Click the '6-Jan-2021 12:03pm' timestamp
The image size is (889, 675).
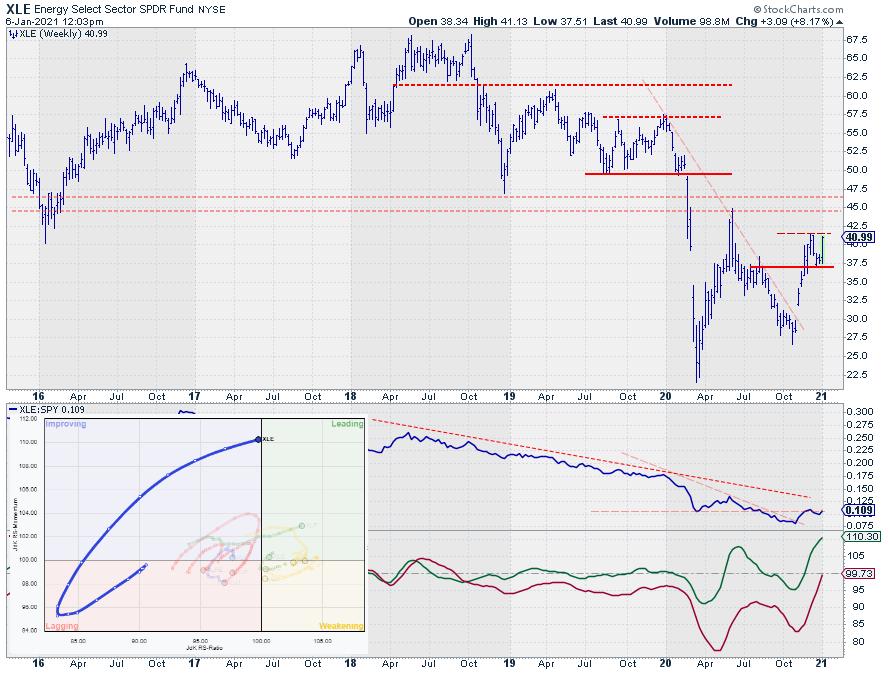tap(54, 22)
